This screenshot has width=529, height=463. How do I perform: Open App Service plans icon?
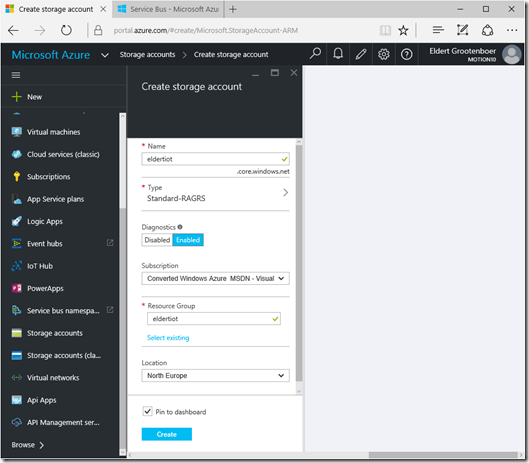coord(17,199)
